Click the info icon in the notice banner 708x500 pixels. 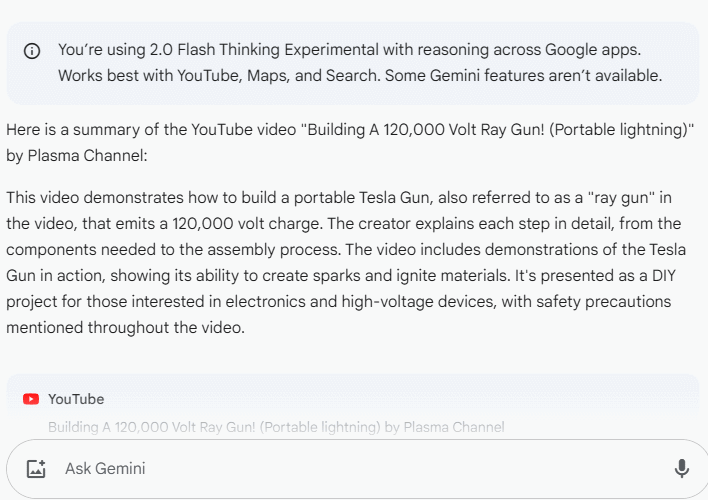coord(32,51)
